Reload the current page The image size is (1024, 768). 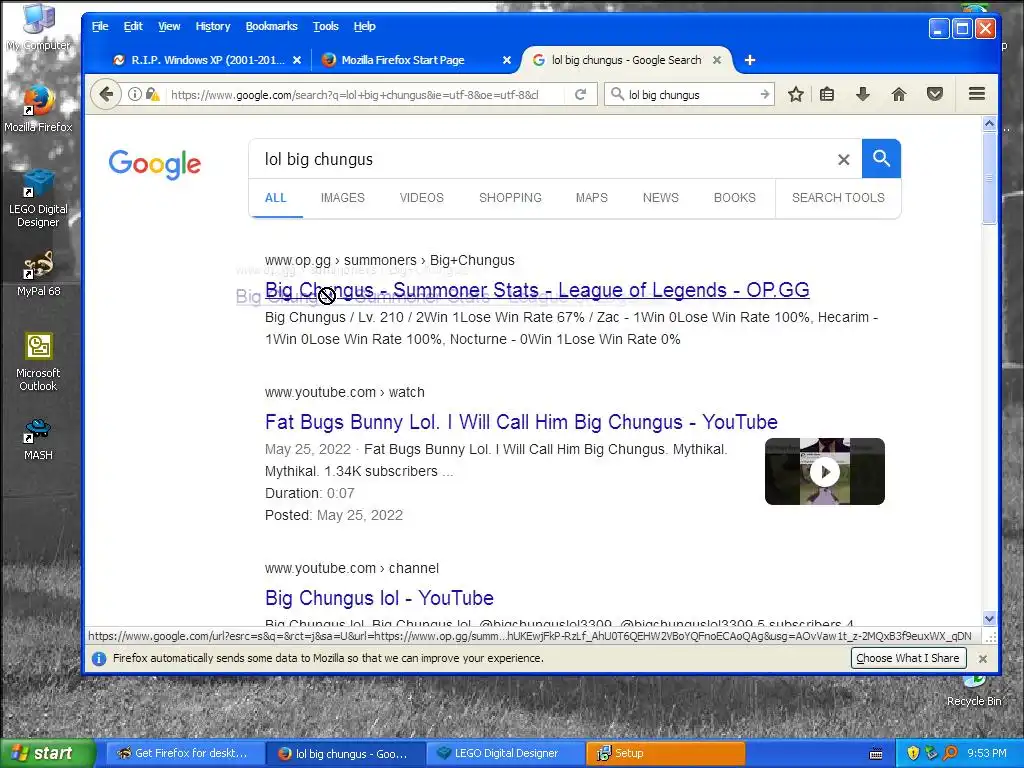(580, 95)
